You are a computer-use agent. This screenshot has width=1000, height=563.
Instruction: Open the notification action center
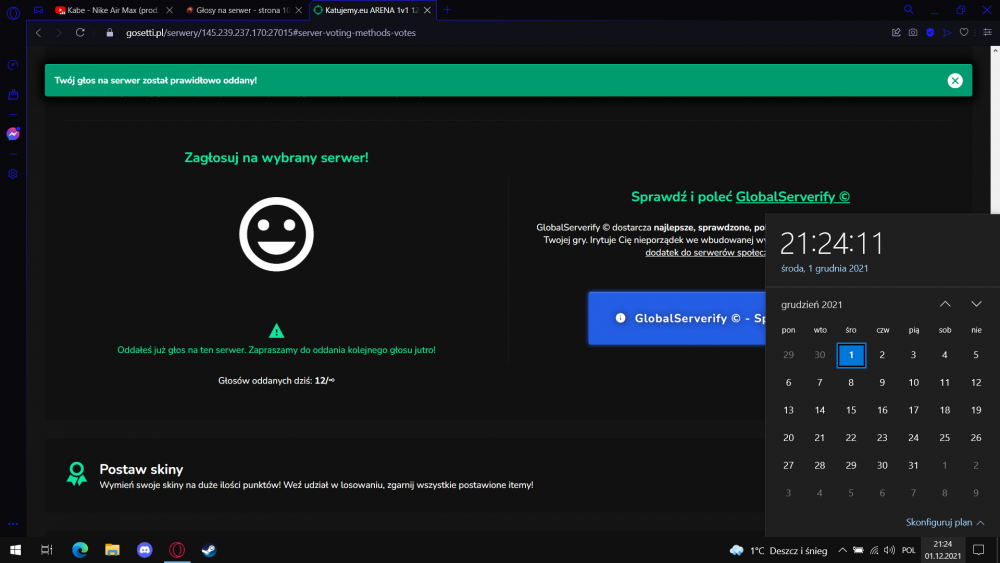(978, 550)
